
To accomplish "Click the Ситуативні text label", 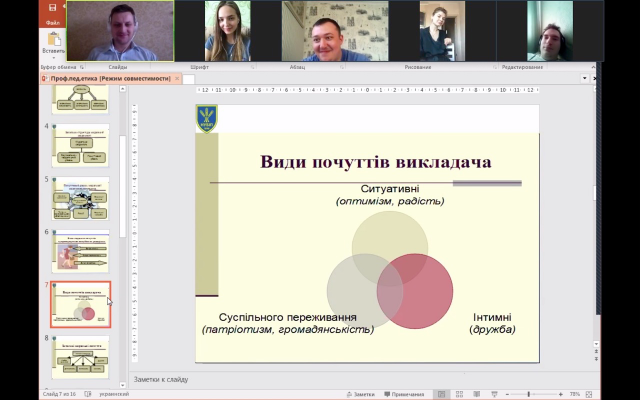I will [x=390, y=189].
